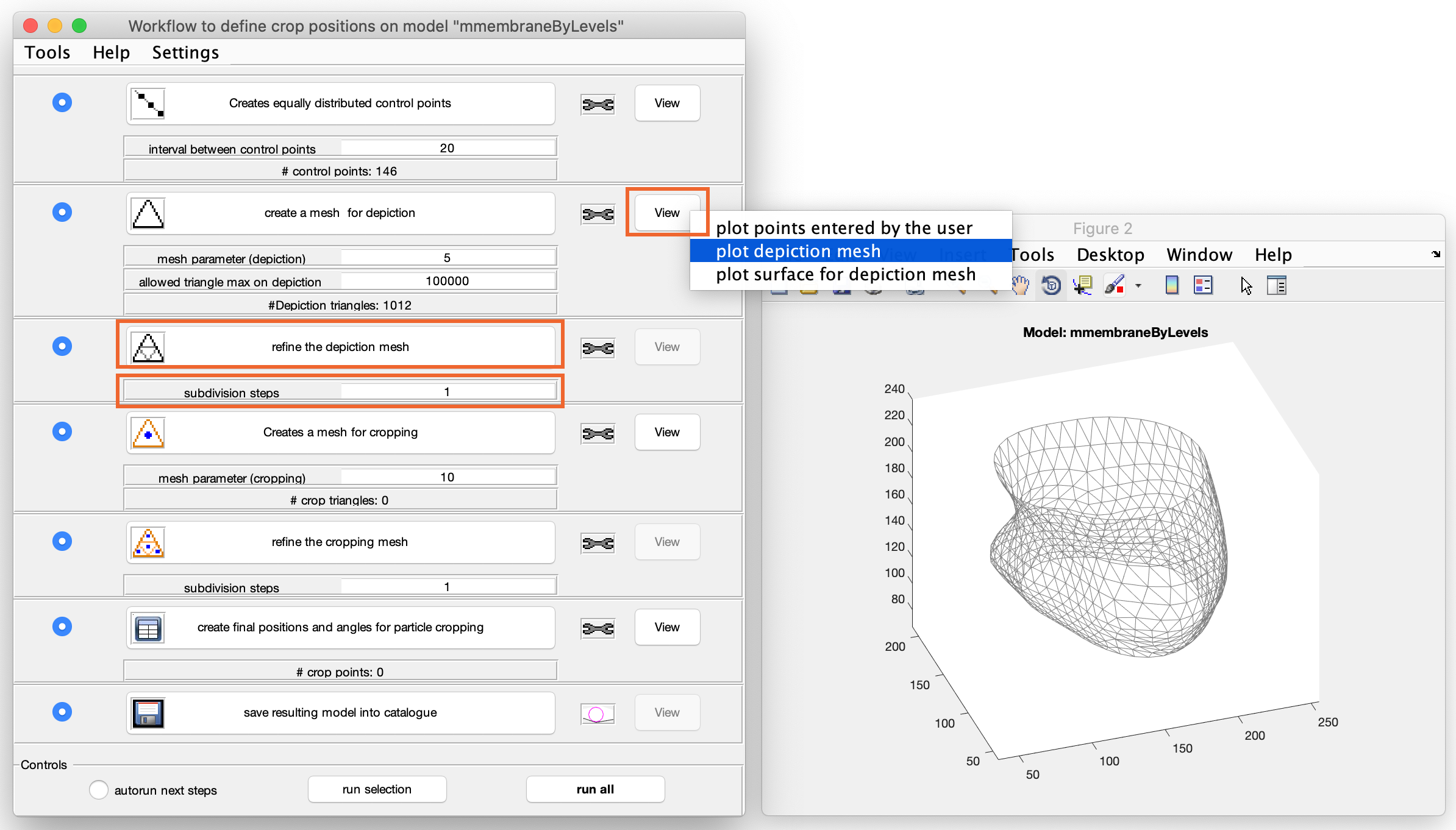Screen dimensions: 1456x830
Task: Activate the Rotate 3D tool in Figure 2
Action: pos(1051,285)
